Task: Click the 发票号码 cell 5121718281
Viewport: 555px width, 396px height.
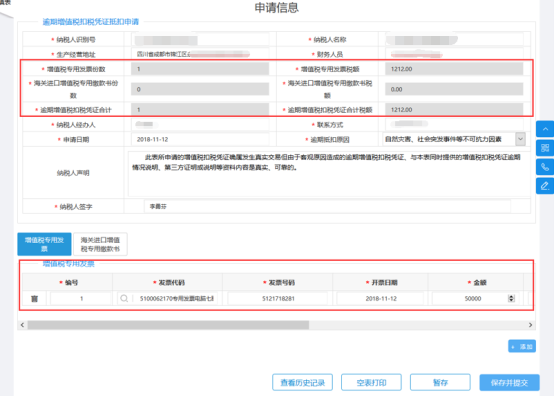Action: coord(278,298)
